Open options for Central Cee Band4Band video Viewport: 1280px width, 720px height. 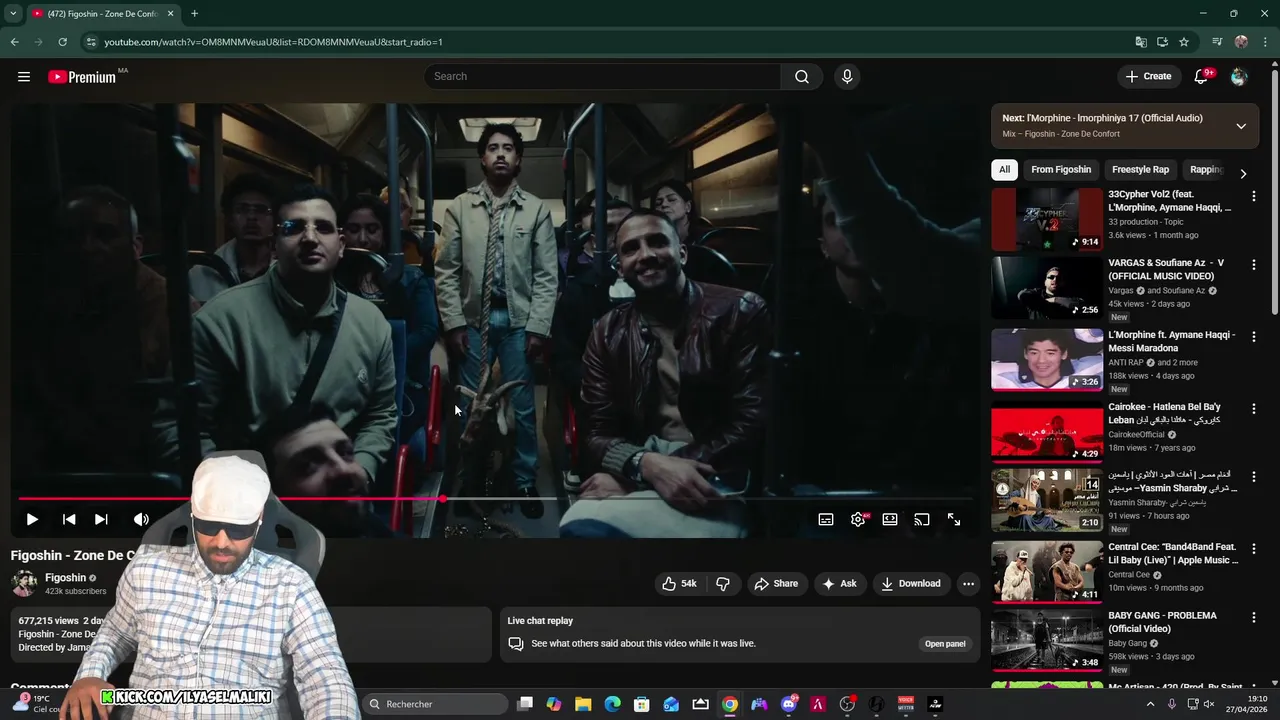(x=1253, y=549)
